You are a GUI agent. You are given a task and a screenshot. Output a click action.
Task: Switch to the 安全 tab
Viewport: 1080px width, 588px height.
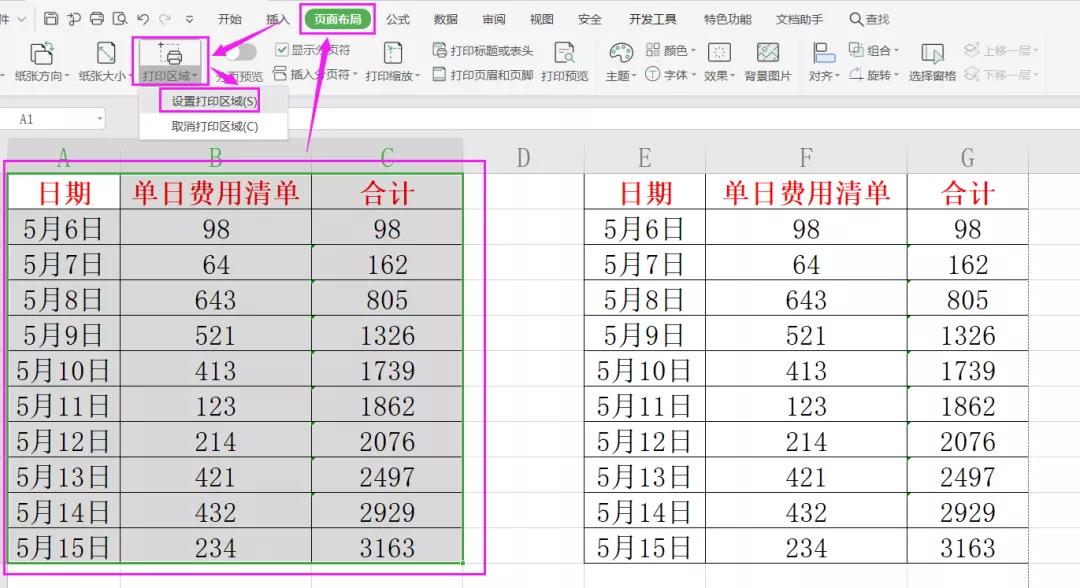pos(590,19)
